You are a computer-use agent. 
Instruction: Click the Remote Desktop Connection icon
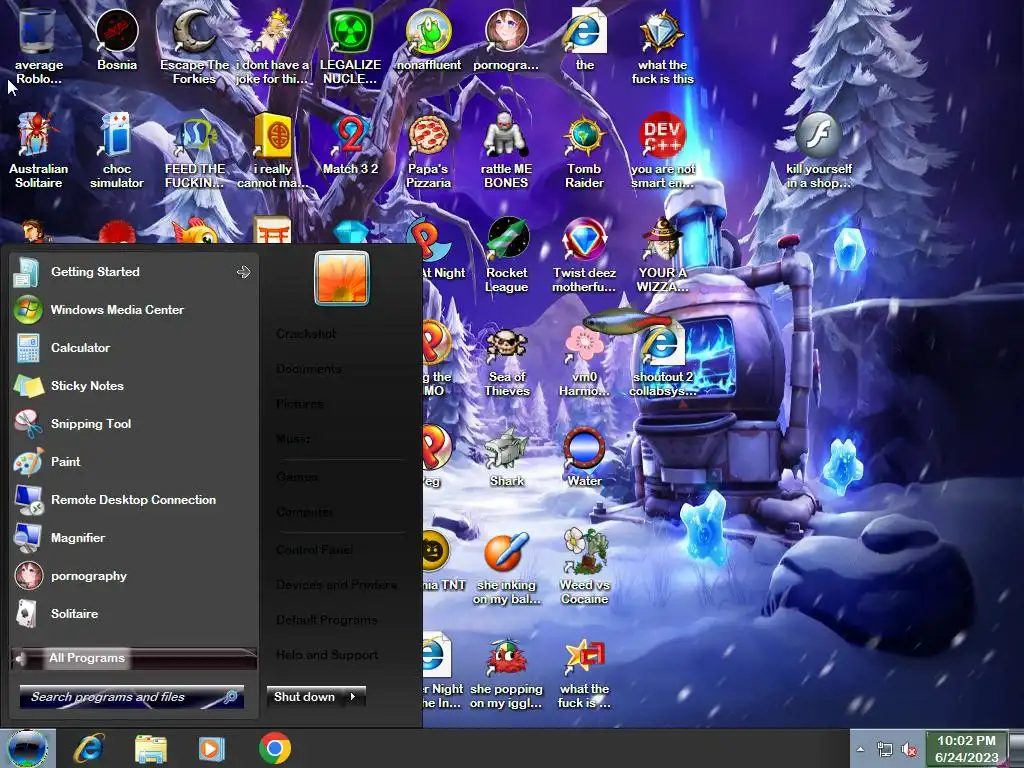click(x=28, y=500)
